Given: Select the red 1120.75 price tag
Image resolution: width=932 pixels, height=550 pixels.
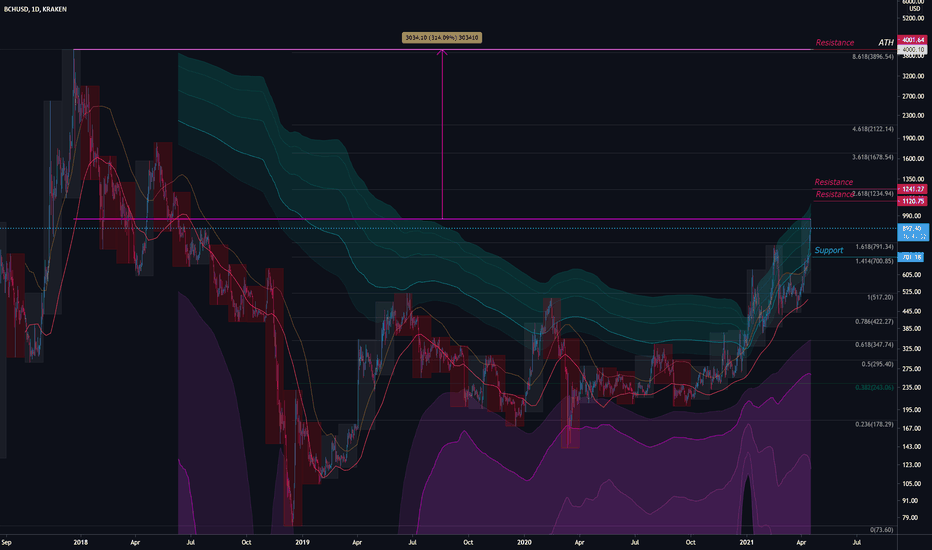Looking at the screenshot, I should pos(913,201).
